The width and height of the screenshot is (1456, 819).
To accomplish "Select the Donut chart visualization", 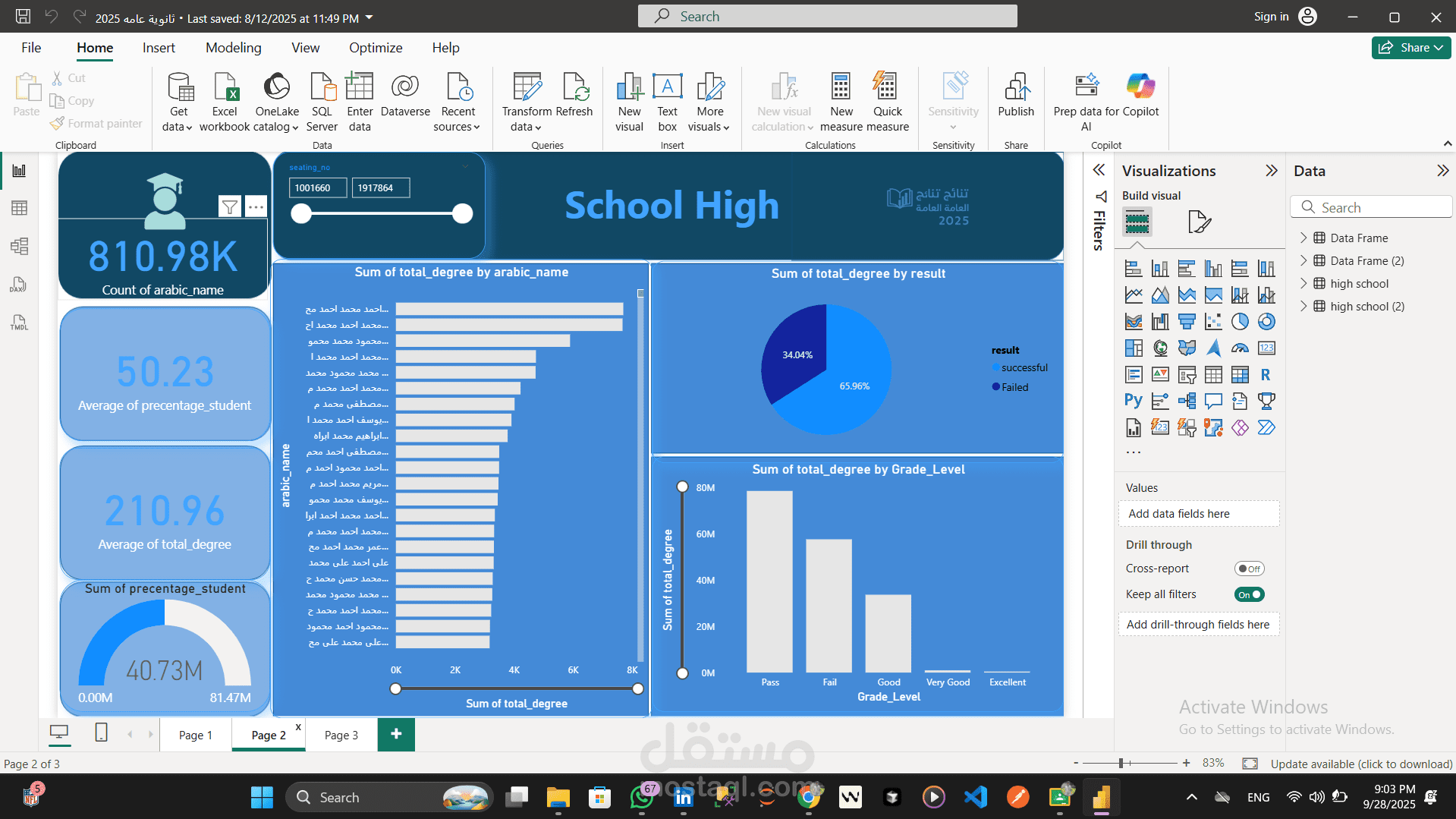I will pos(1266,322).
